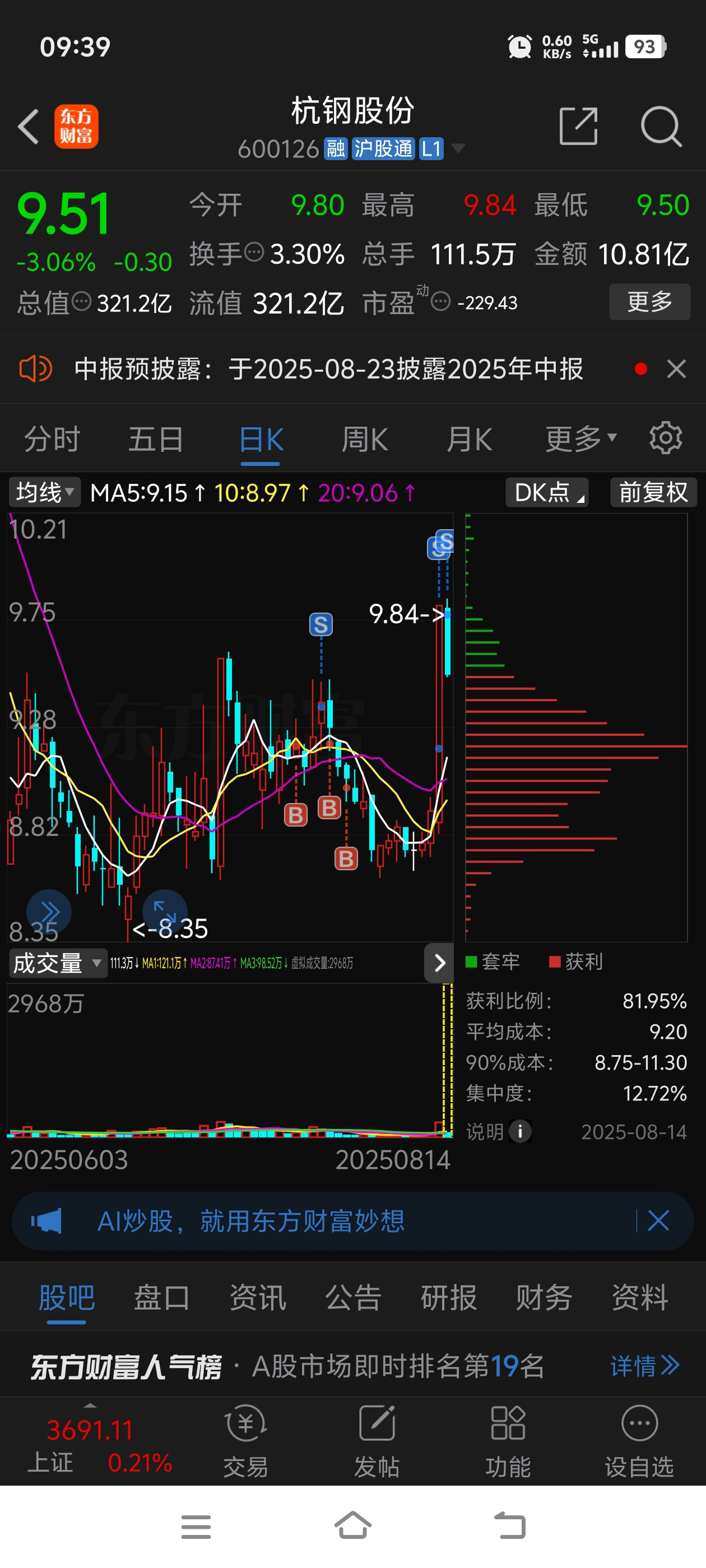Tap the 8.35 low price label
The height and width of the screenshot is (1568, 706).
170,929
